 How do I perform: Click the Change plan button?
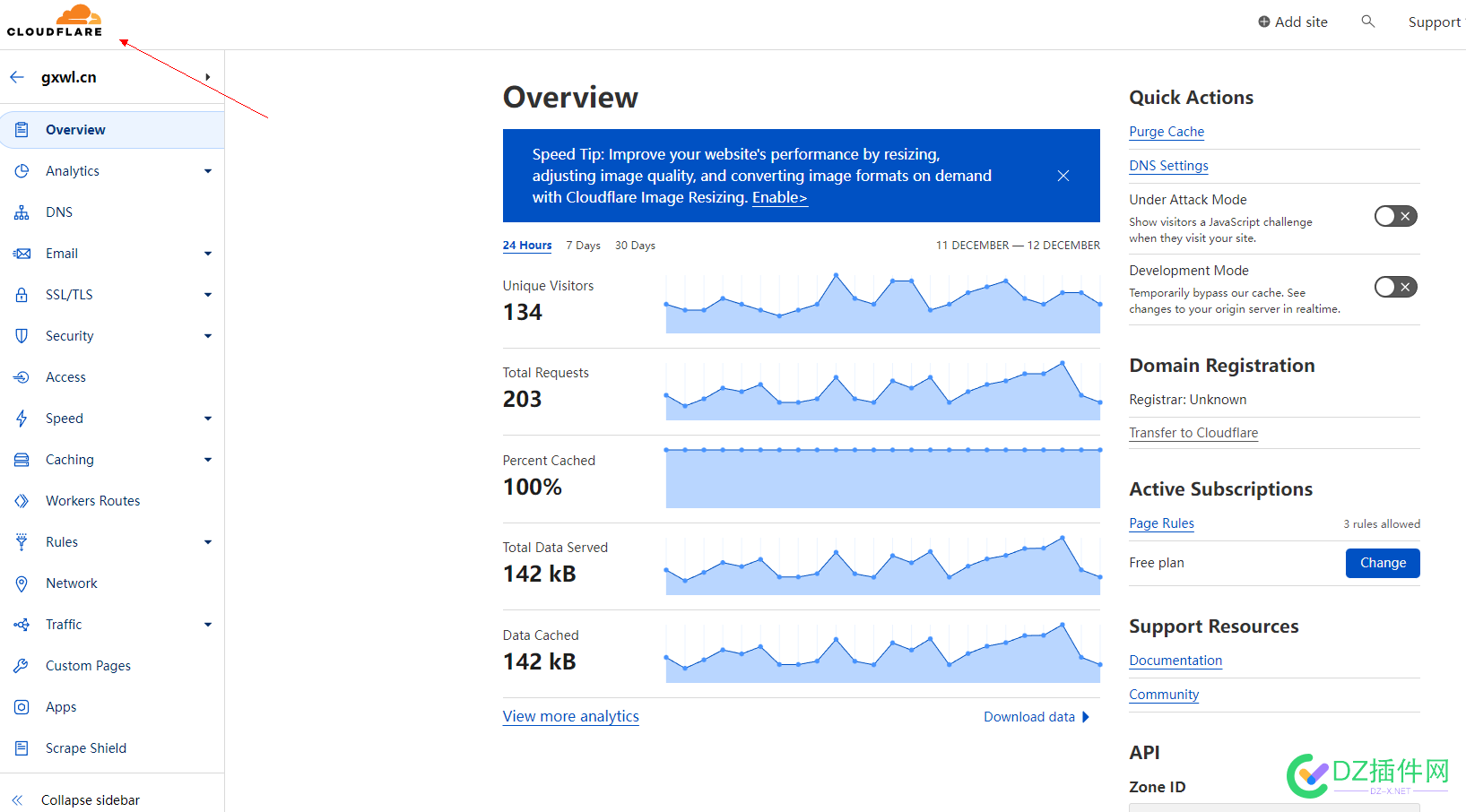(1383, 563)
